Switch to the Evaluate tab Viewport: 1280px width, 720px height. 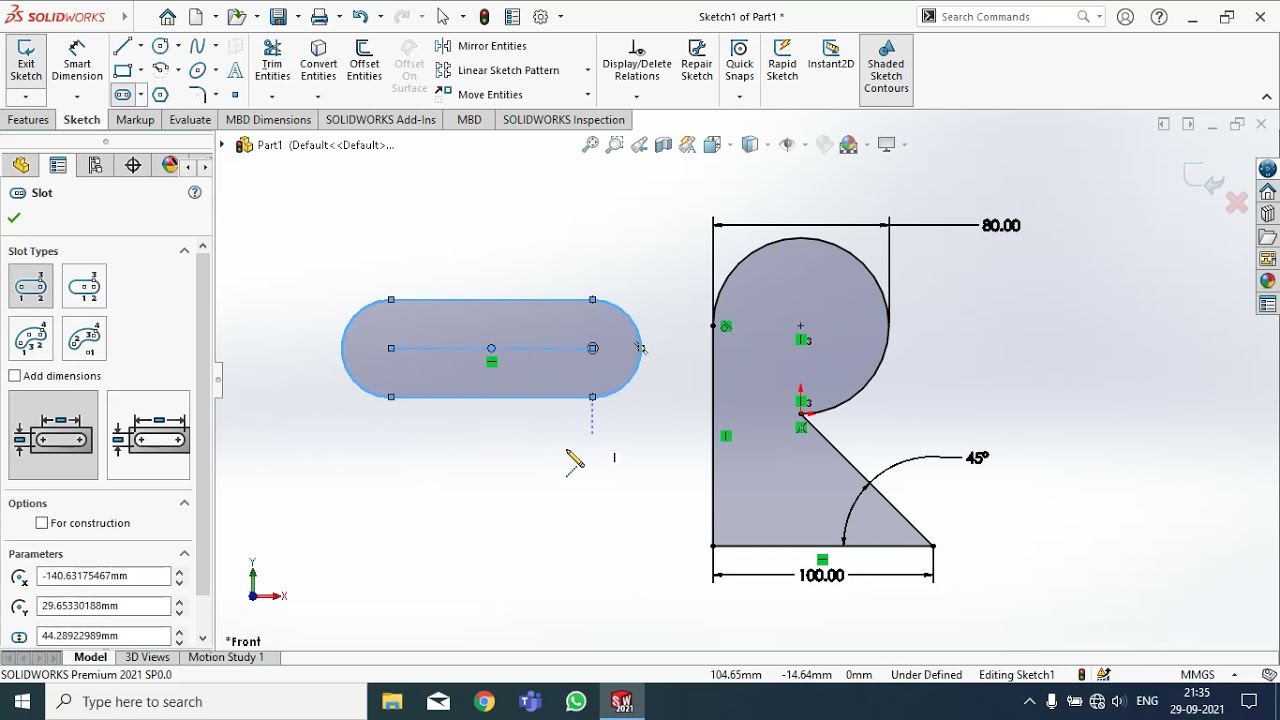(x=190, y=120)
